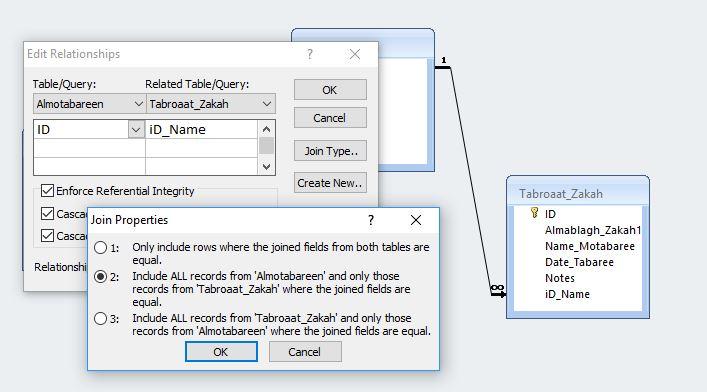Select Almablagh_Zakah1 field in table
707x392 pixels.
(x=592, y=230)
